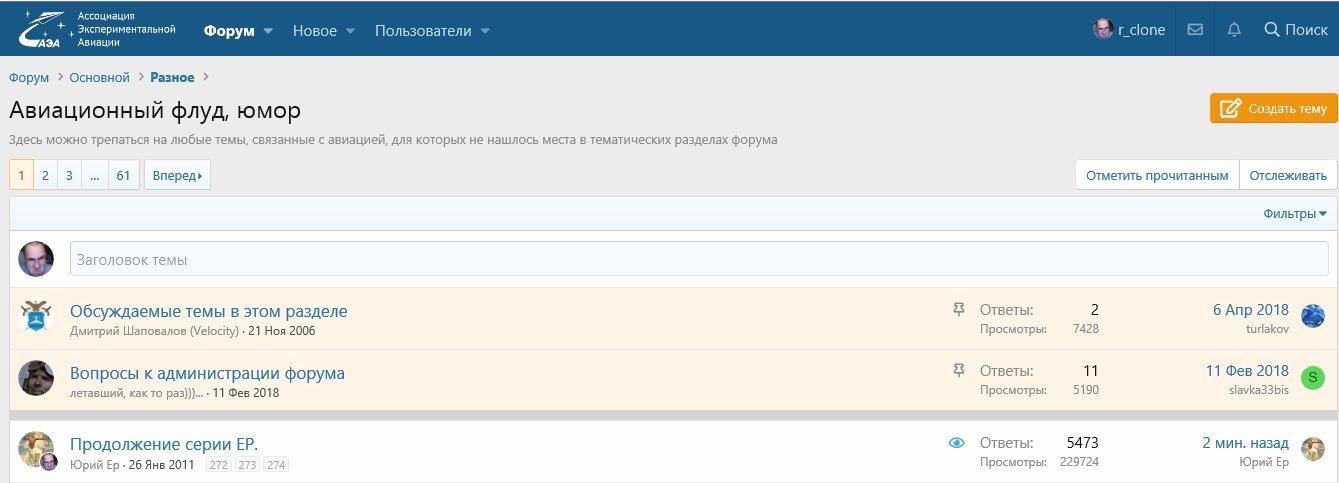The height and width of the screenshot is (483, 1339).
Task: Click the Создать тему button
Action: click(1273, 109)
